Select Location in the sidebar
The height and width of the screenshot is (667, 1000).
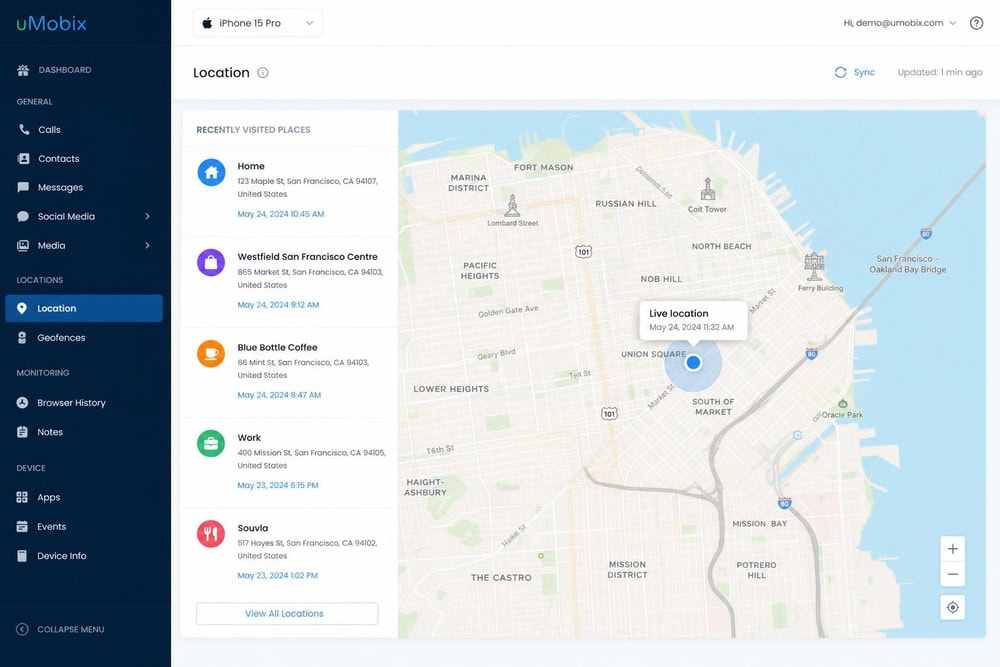tap(84, 308)
